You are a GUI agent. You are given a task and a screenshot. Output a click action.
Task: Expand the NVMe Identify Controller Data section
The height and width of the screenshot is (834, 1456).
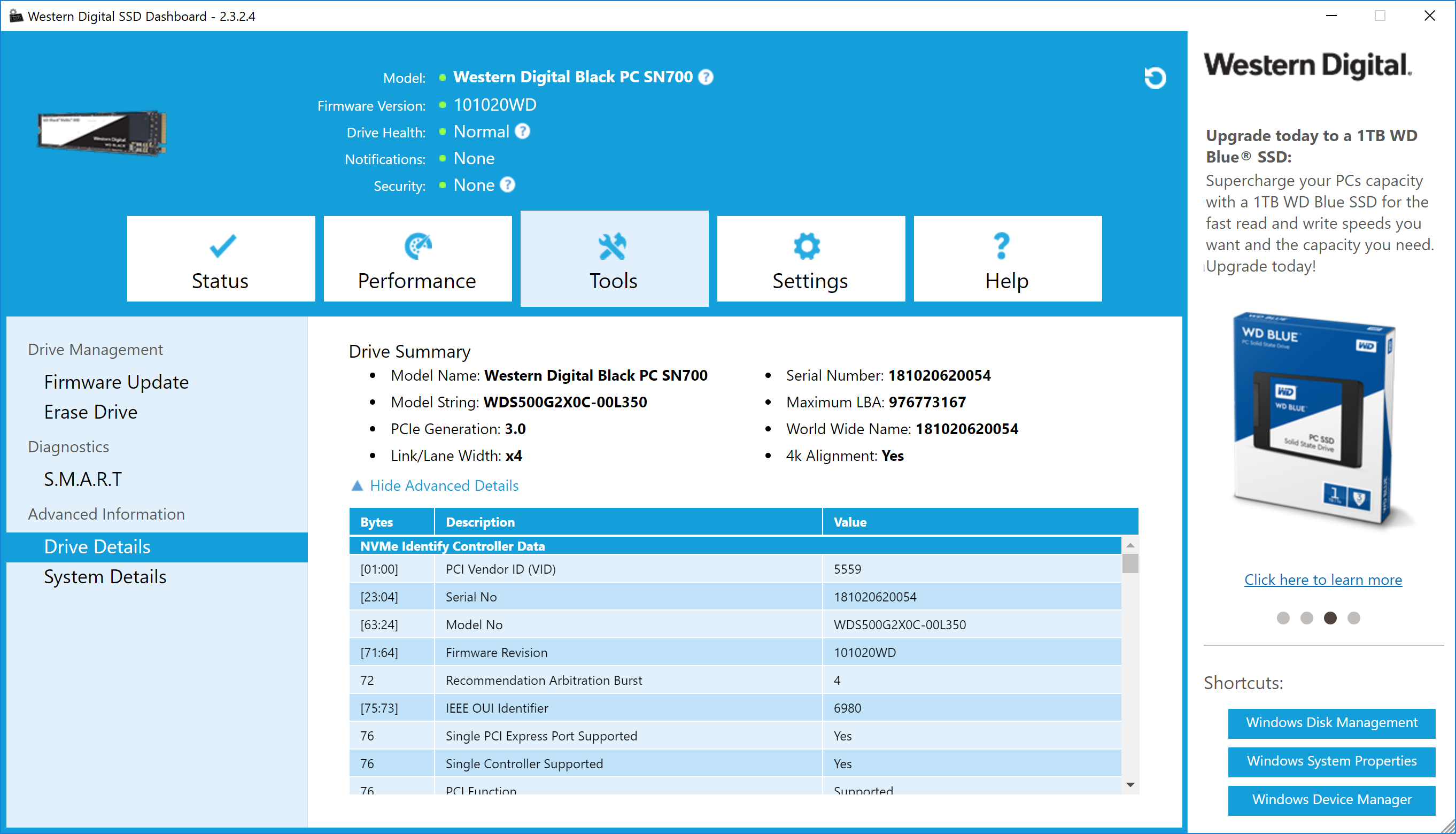pyautogui.click(x=1128, y=546)
